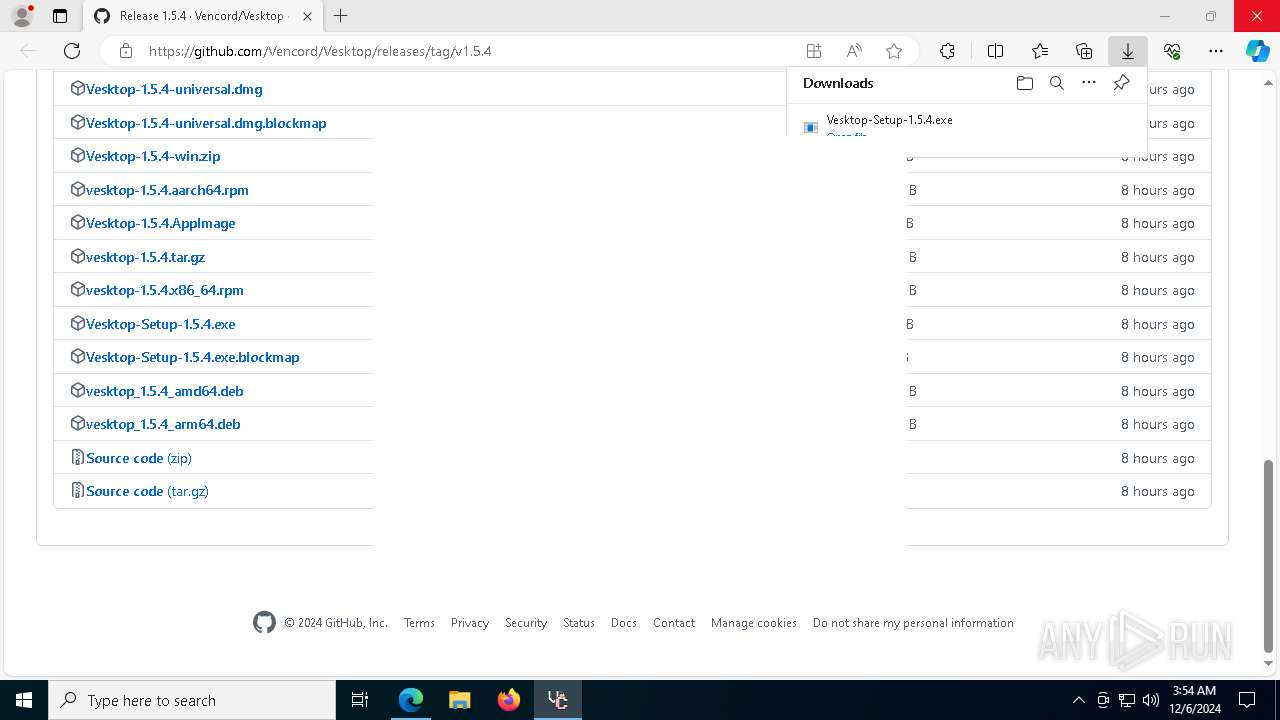Open the Privacy footer link

click(x=470, y=622)
